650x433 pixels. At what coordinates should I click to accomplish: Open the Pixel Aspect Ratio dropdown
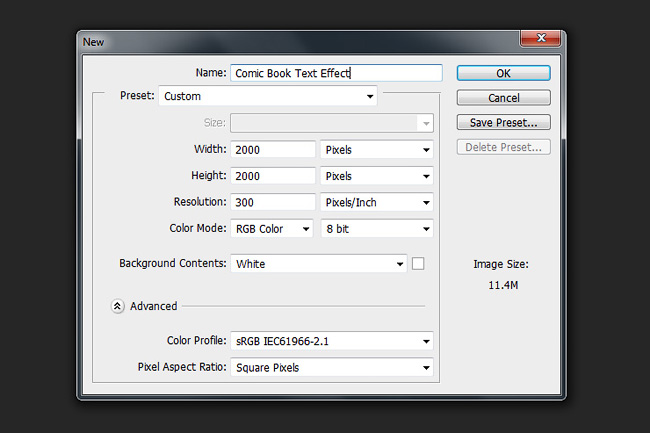[332, 368]
